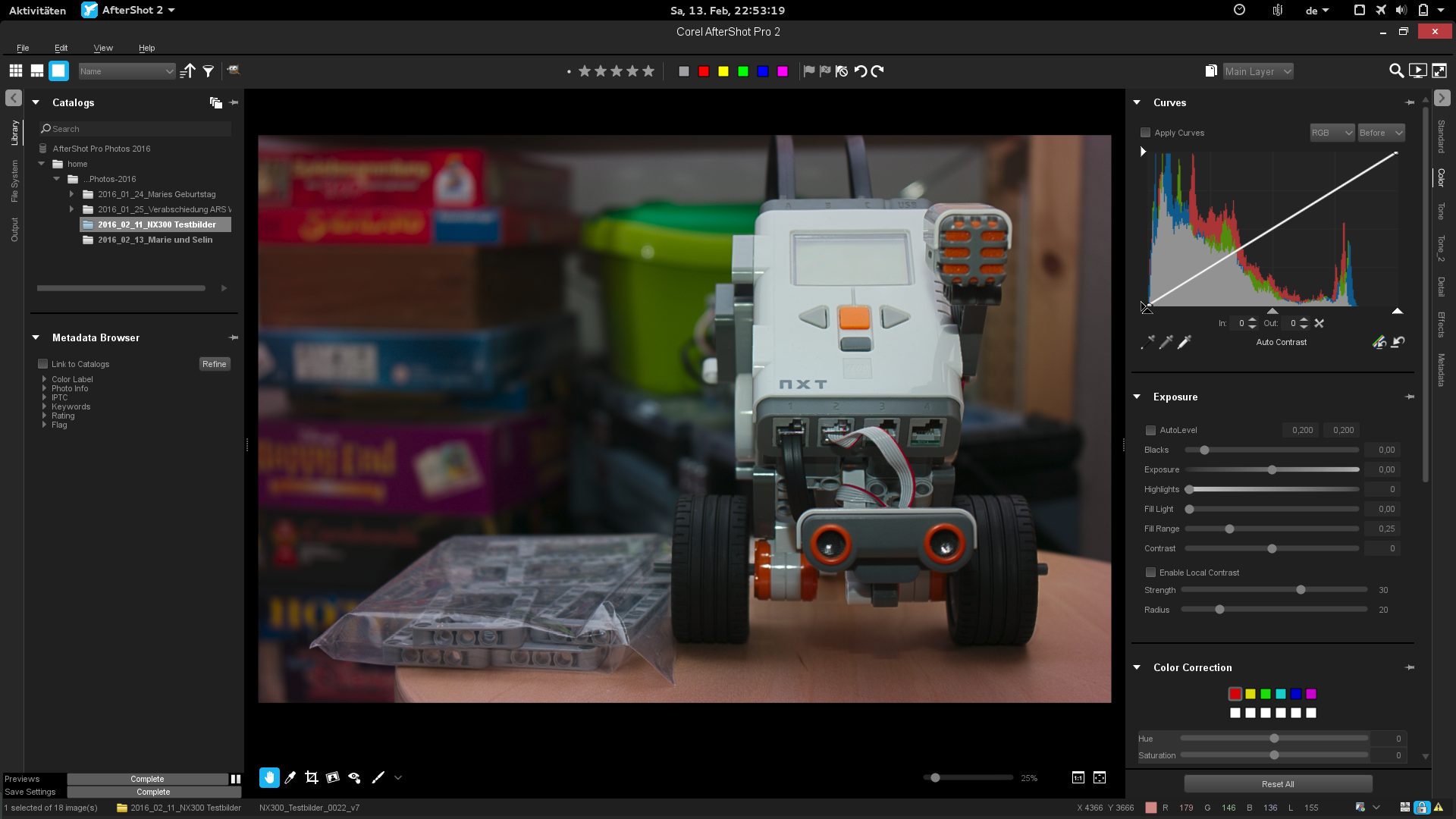Viewport: 1456px width, 819px height.
Task: Open the Aktivitäten overview
Action: click(x=37, y=11)
